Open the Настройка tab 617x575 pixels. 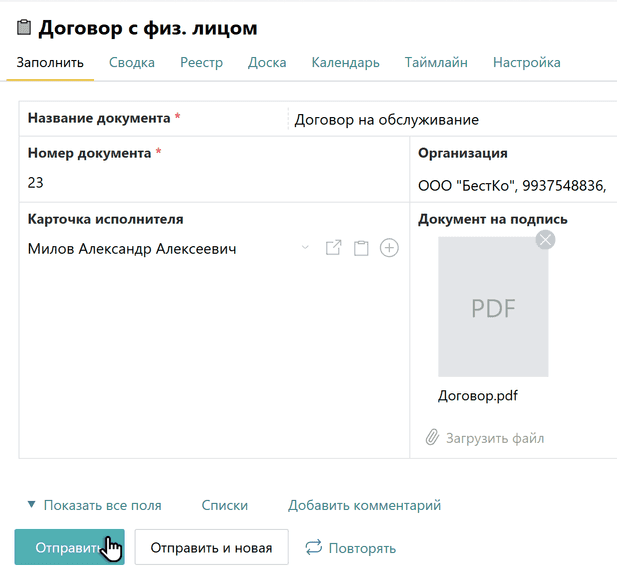pos(526,62)
